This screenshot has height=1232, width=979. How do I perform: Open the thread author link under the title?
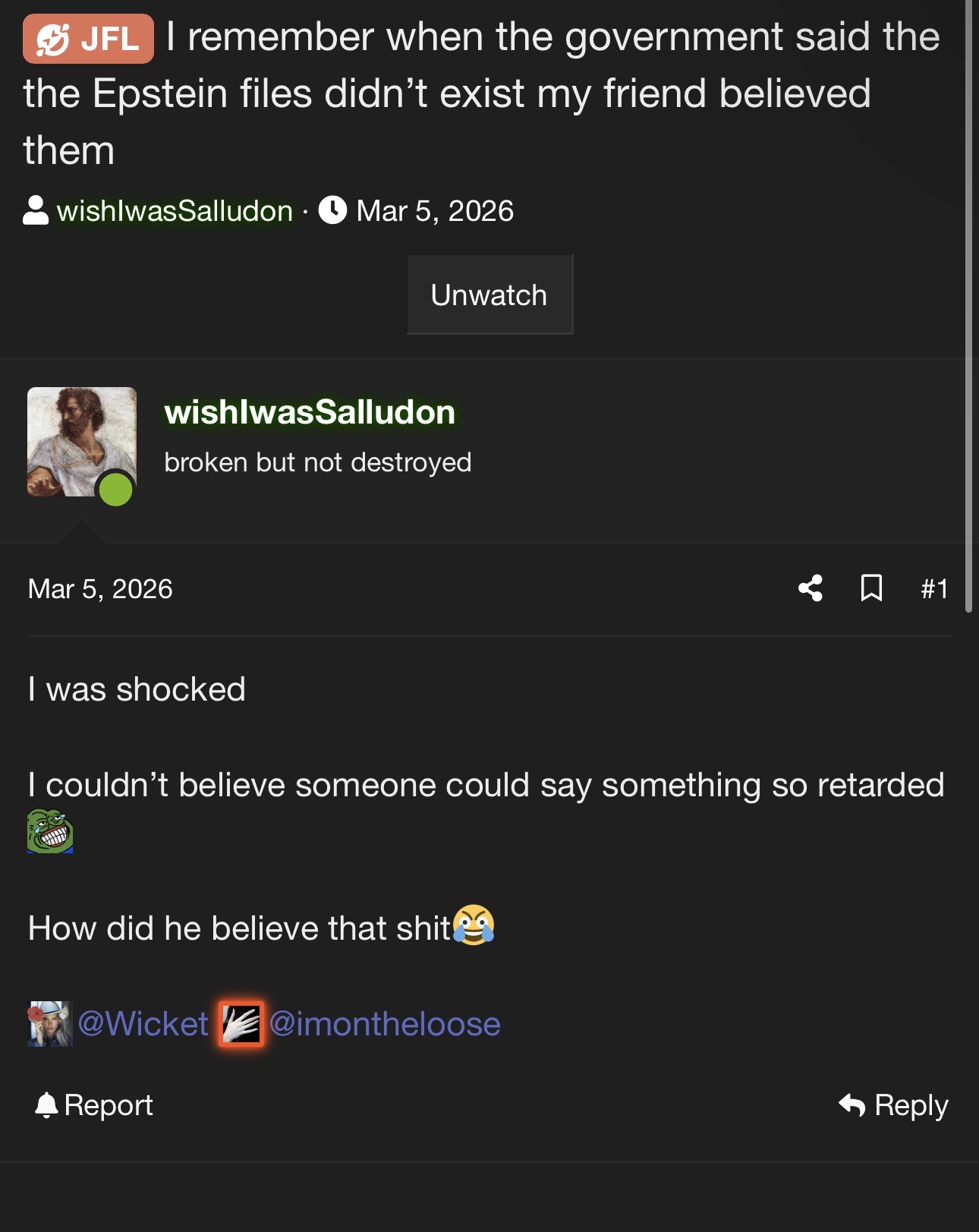175,211
